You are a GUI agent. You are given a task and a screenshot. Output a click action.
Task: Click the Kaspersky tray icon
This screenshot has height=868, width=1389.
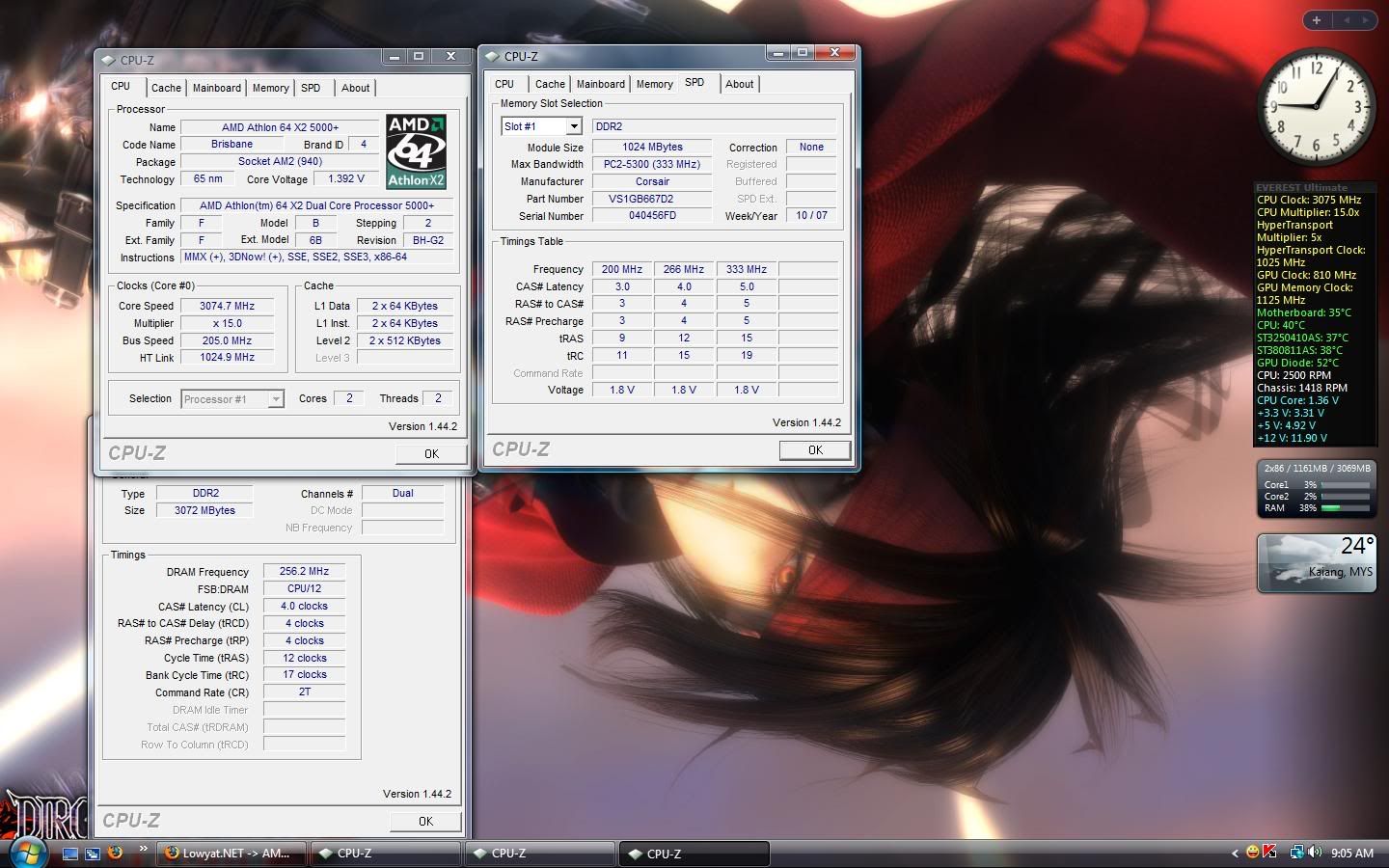pos(1269,852)
